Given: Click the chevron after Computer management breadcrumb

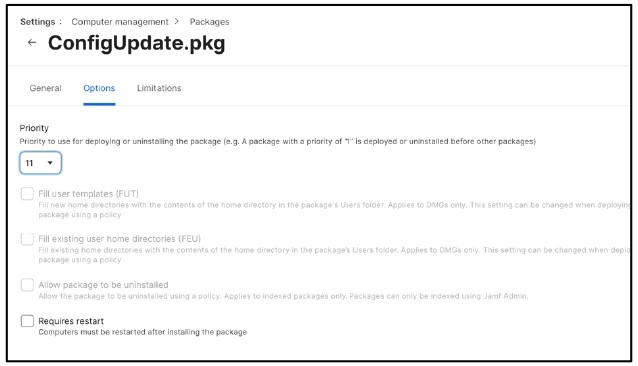Looking at the screenshot, I should coord(177,21).
